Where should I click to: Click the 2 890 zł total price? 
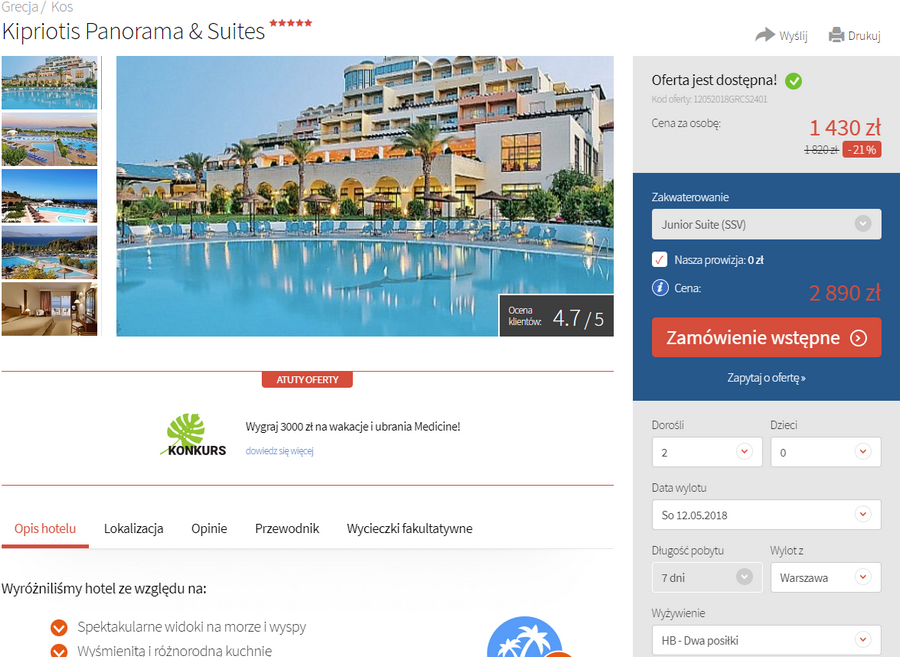coord(845,293)
